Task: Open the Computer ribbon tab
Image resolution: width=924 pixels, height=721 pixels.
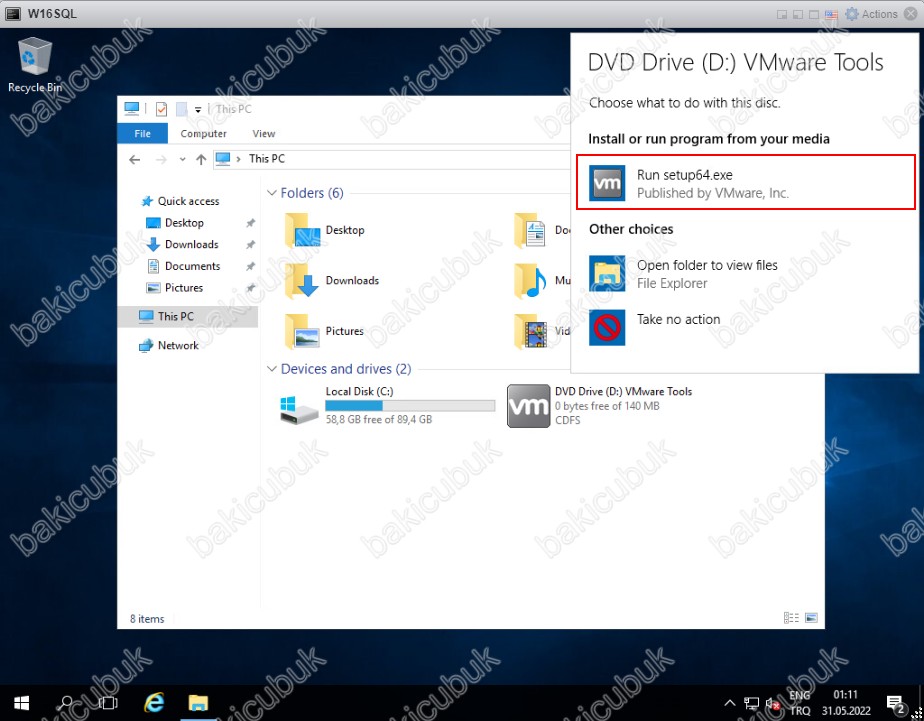Action: [203, 134]
